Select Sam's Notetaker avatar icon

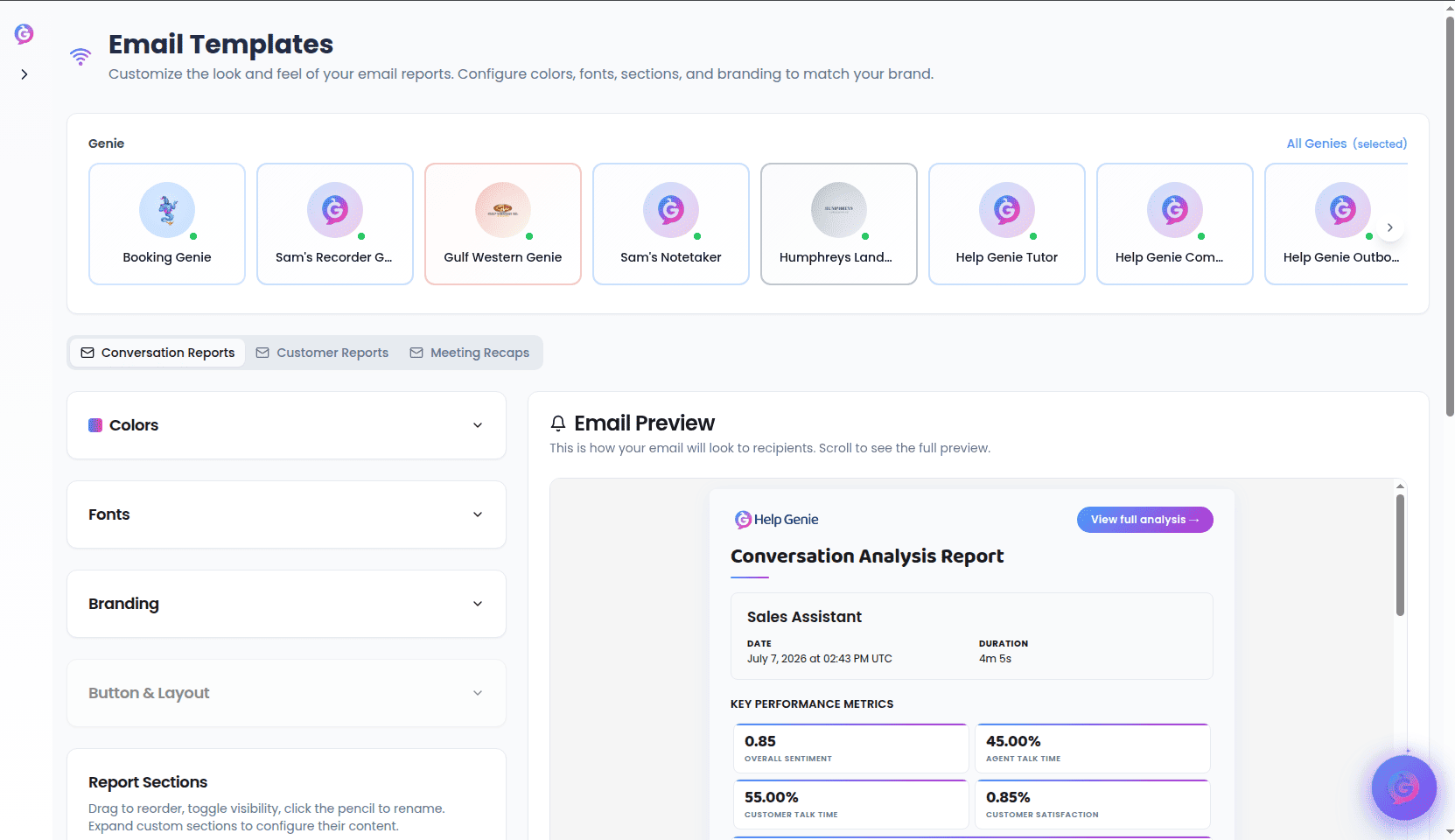tap(671, 210)
